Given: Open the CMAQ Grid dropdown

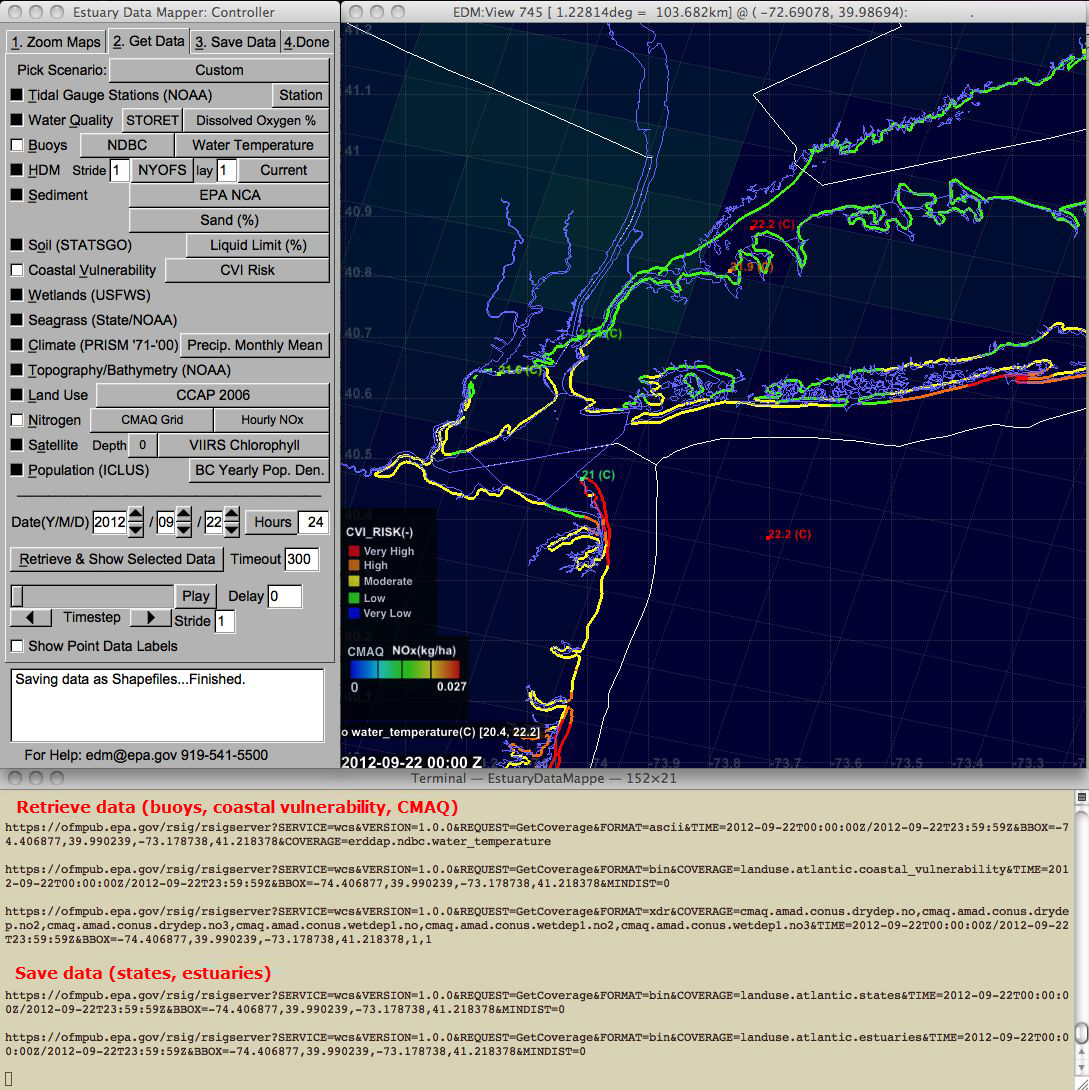Looking at the screenshot, I should [x=152, y=420].
